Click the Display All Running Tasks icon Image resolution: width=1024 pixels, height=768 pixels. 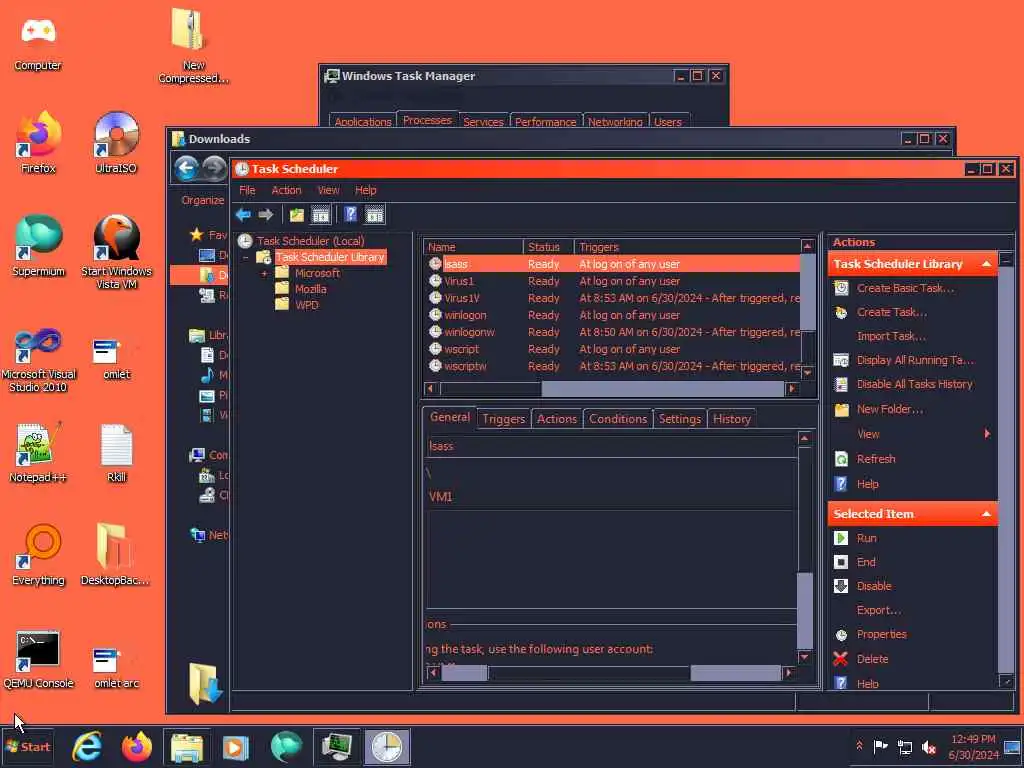point(841,360)
